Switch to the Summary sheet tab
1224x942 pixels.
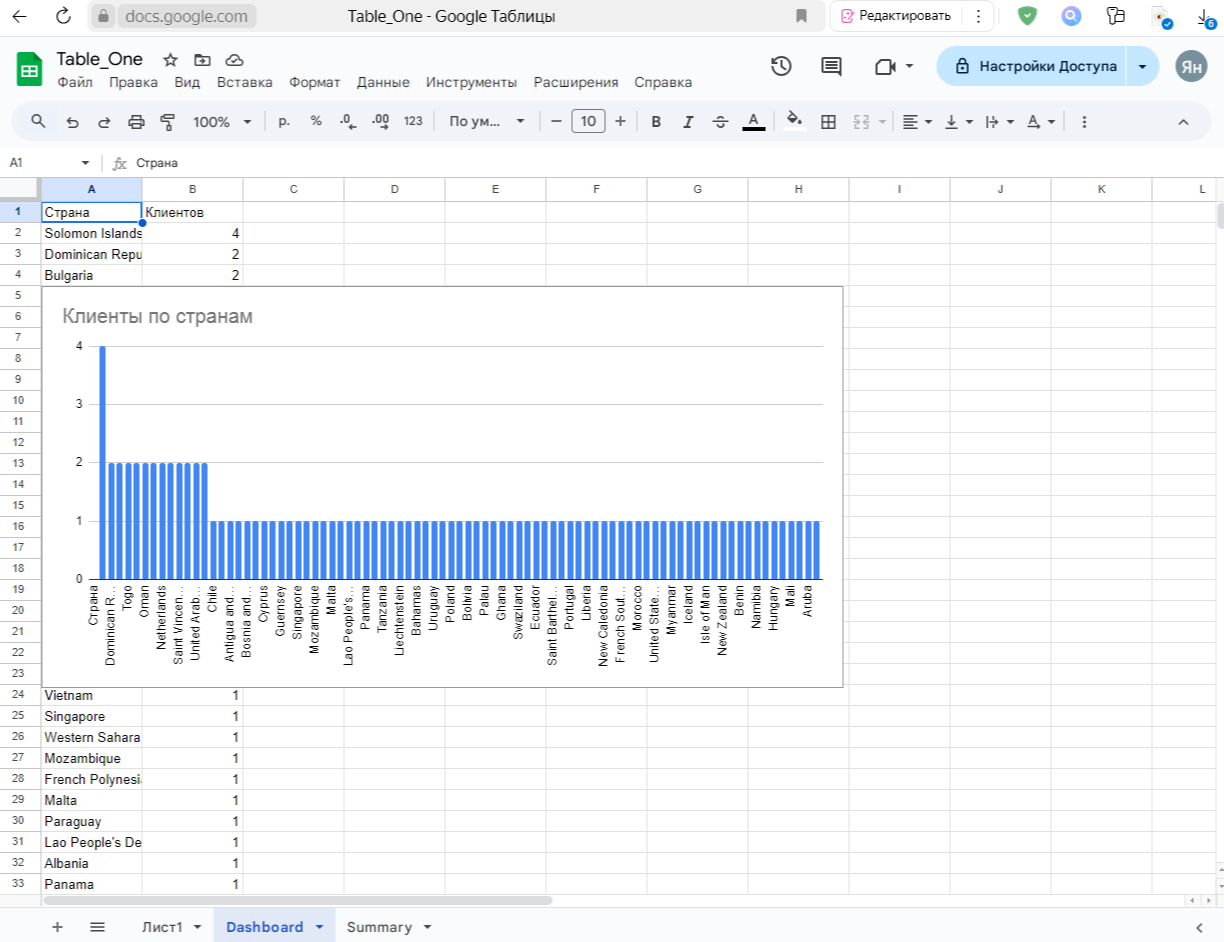[x=378, y=927]
